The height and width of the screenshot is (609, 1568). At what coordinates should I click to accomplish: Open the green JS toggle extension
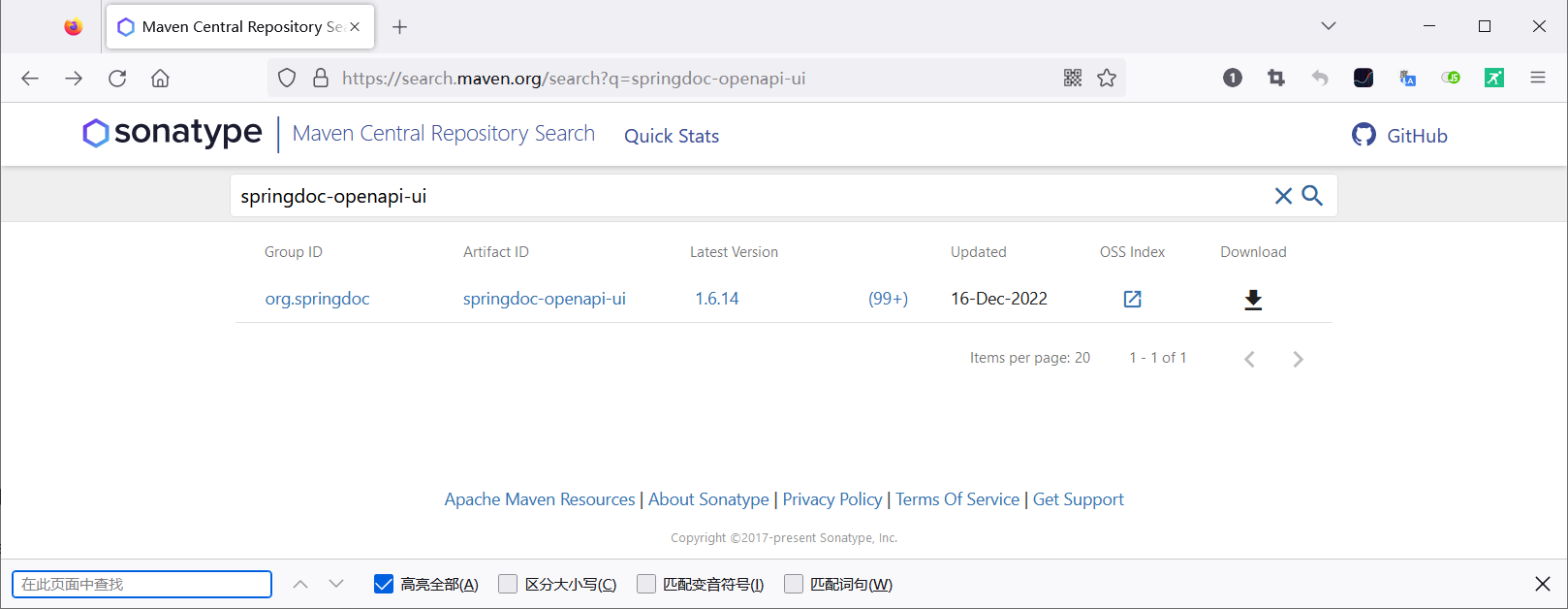click(1451, 79)
